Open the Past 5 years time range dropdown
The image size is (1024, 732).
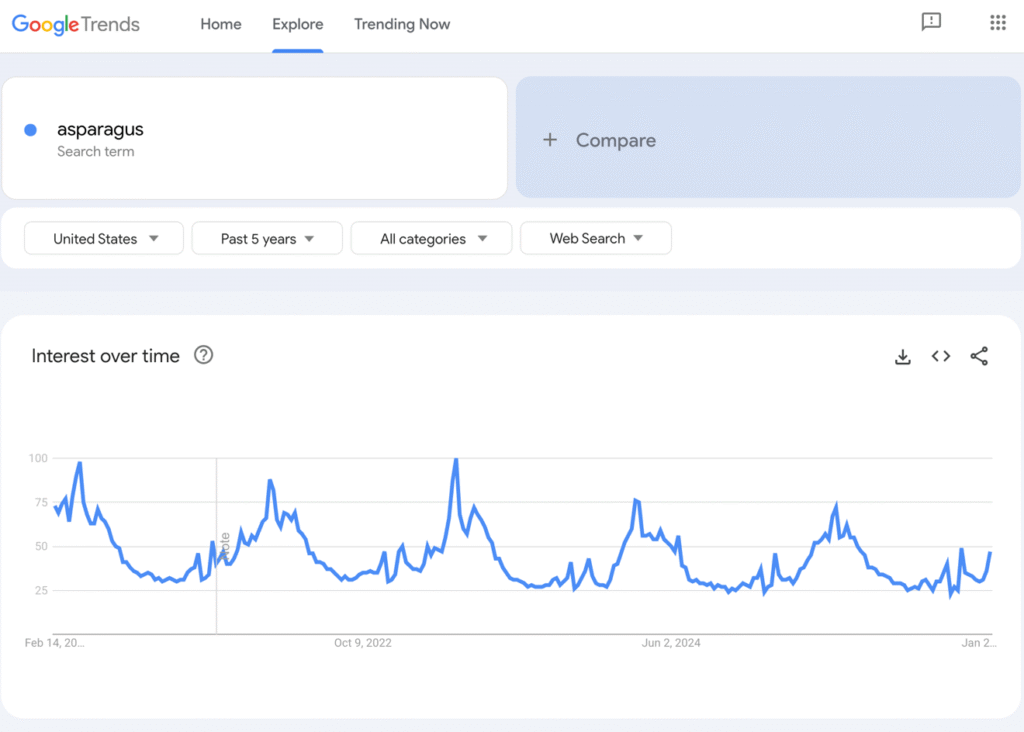[266, 238]
